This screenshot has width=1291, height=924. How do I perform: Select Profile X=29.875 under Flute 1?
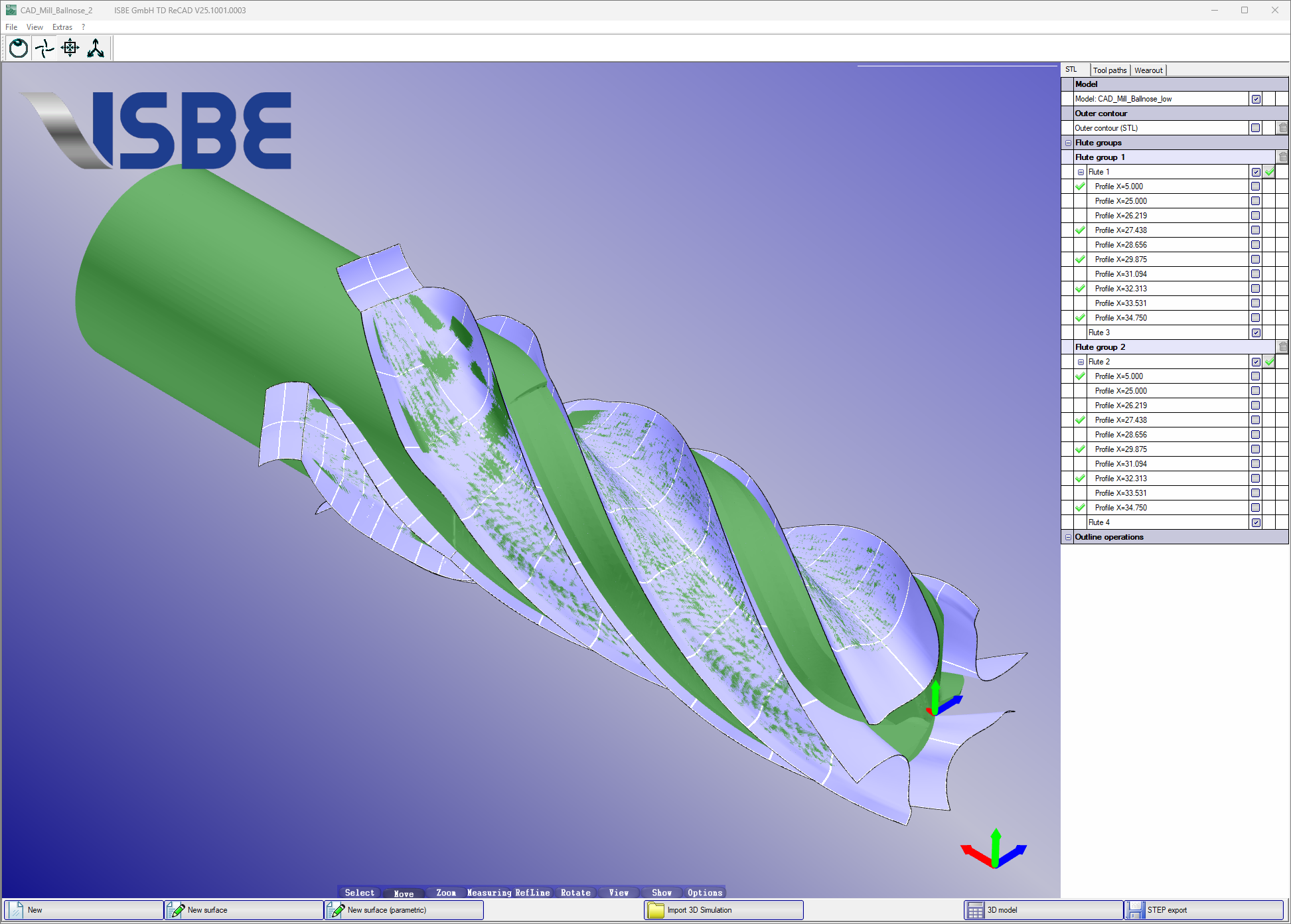[1120, 260]
